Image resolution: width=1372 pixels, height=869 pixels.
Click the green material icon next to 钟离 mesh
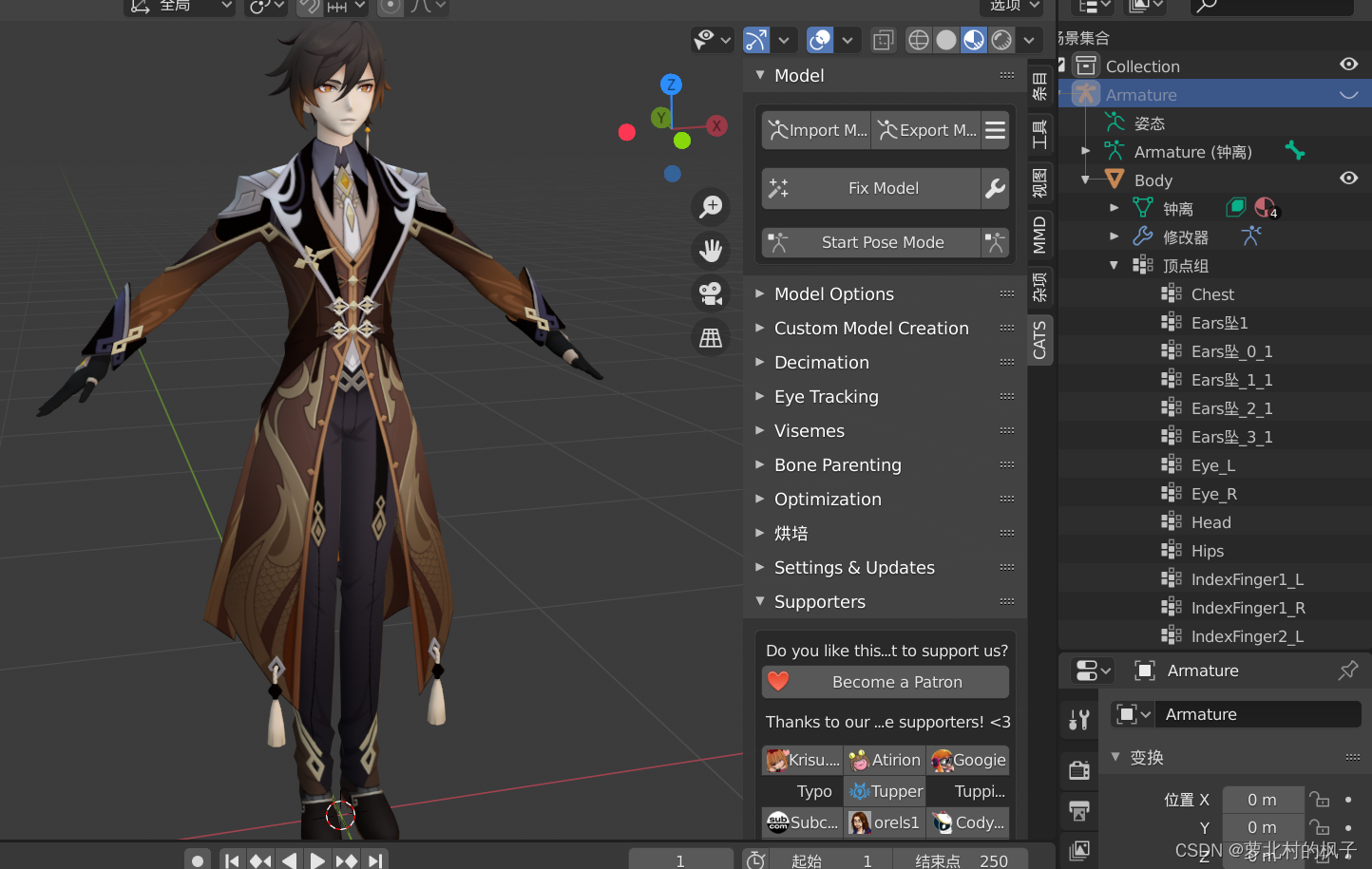point(1235,207)
